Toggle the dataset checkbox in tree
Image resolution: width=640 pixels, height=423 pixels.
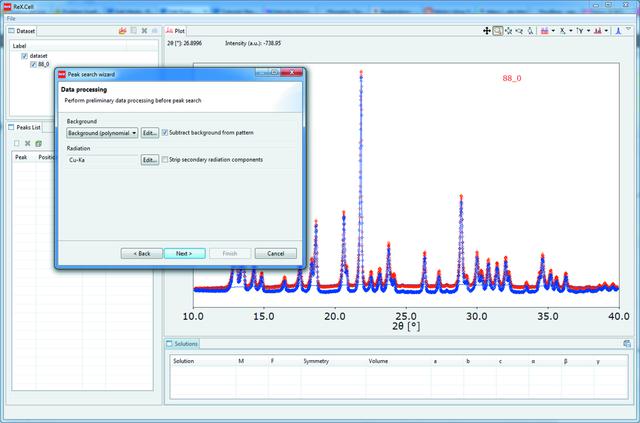(x=24, y=56)
